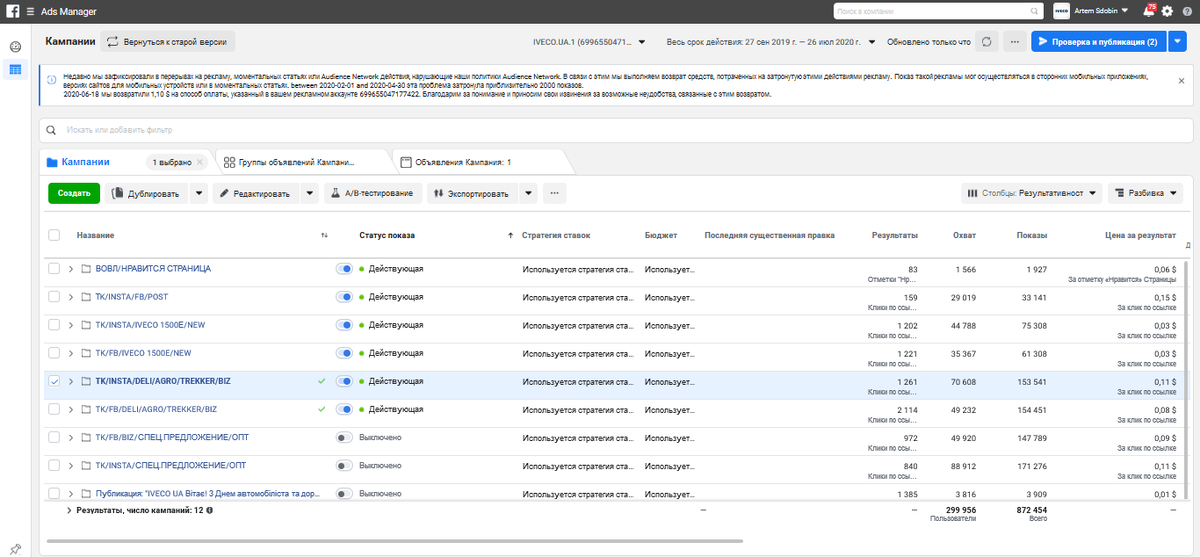The height and width of the screenshot is (557, 1200).
Task: Open the Редактировать dropdown arrow
Action: point(311,193)
